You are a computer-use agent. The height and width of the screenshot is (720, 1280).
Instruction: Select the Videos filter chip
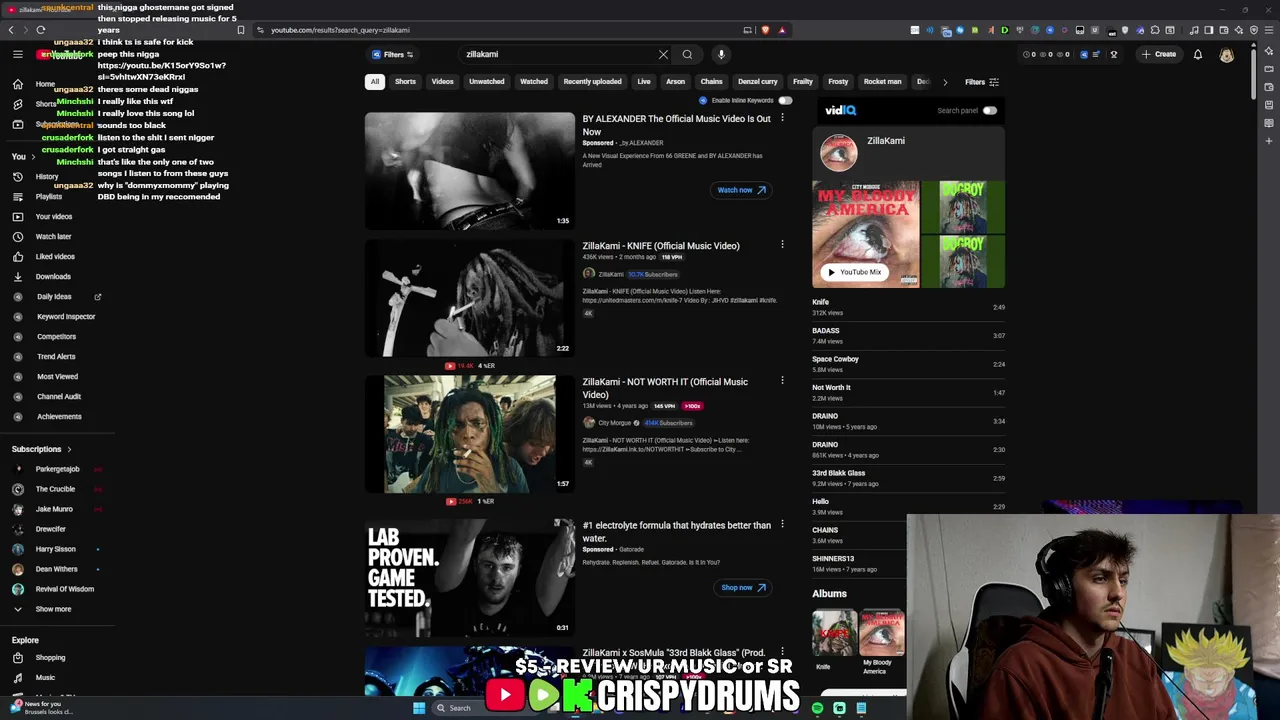(x=442, y=82)
